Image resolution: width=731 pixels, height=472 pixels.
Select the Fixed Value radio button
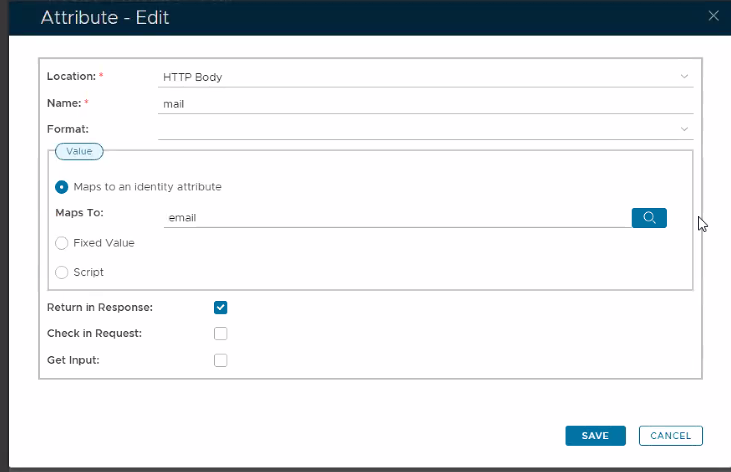[62, 243]
